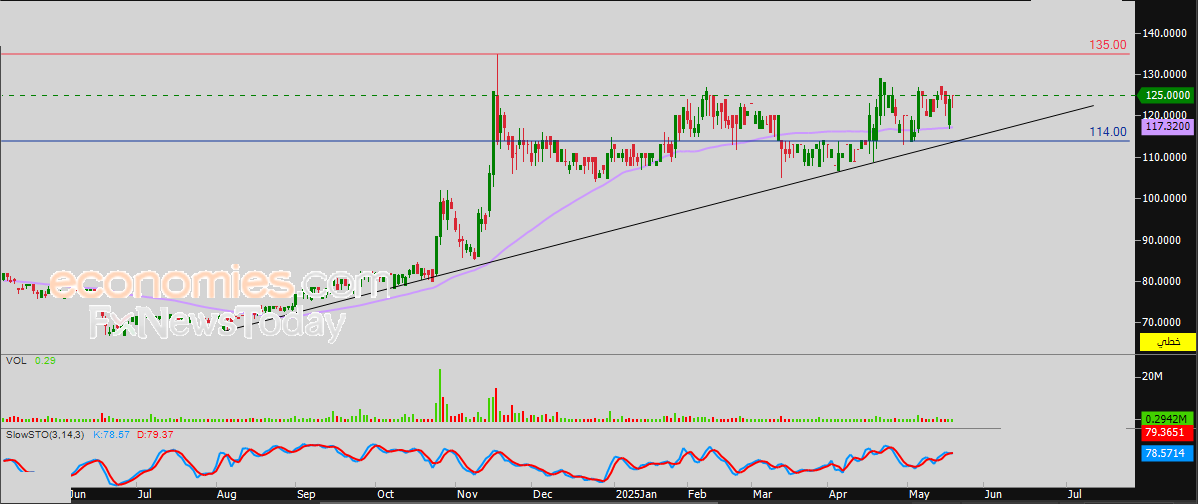Click the economies.com watermark
The image size is (1198, 504).
coord(220,285)
